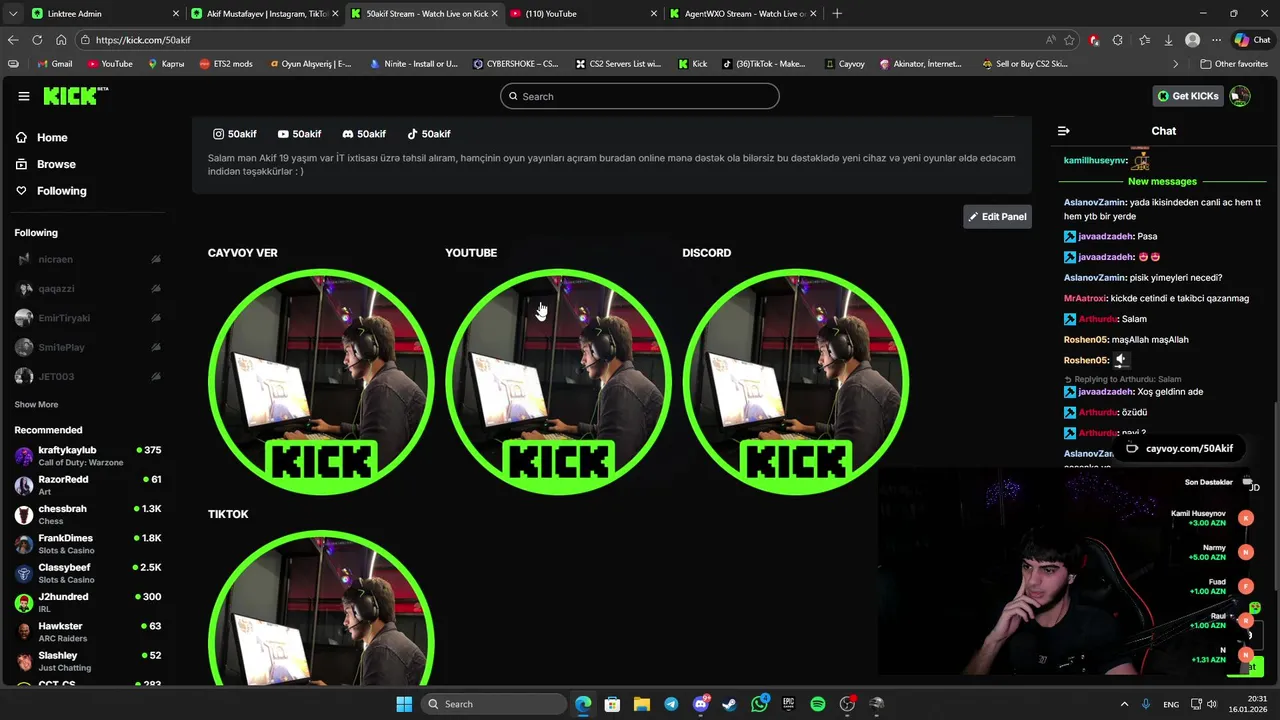Toggle notifications for qaqazzi
This screenshot has height=720, width=1280.
[x=156, y=288]
